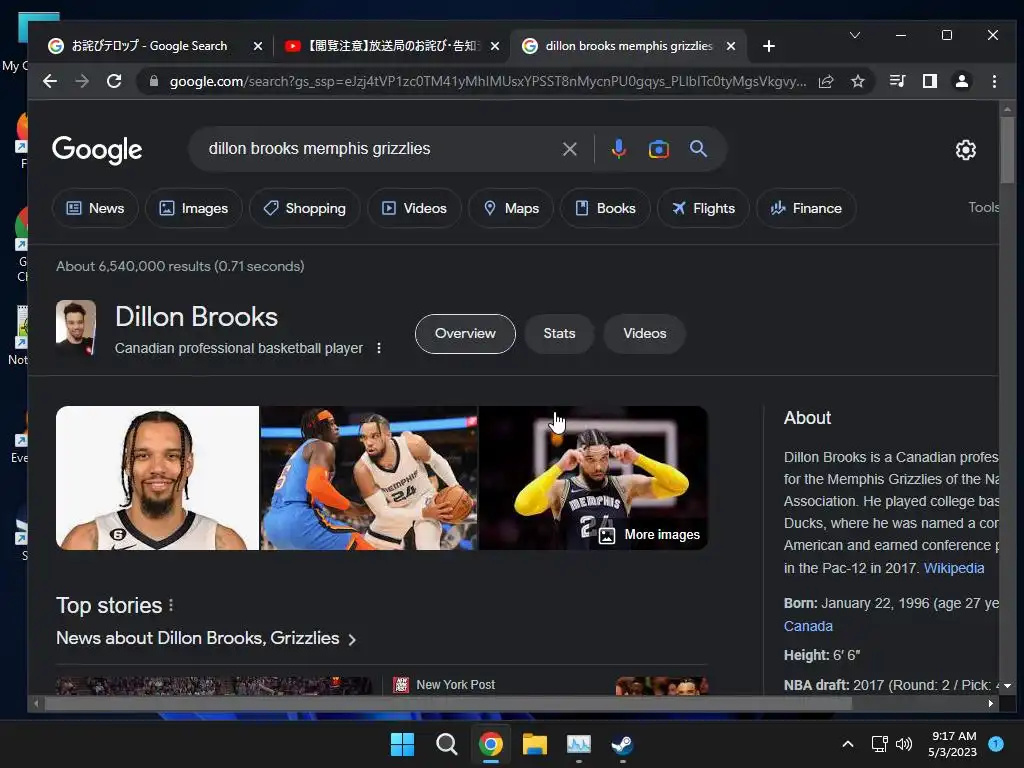Click the share page icon in address bar
This screenshot has height=768, width=1024.
point(826,81)
